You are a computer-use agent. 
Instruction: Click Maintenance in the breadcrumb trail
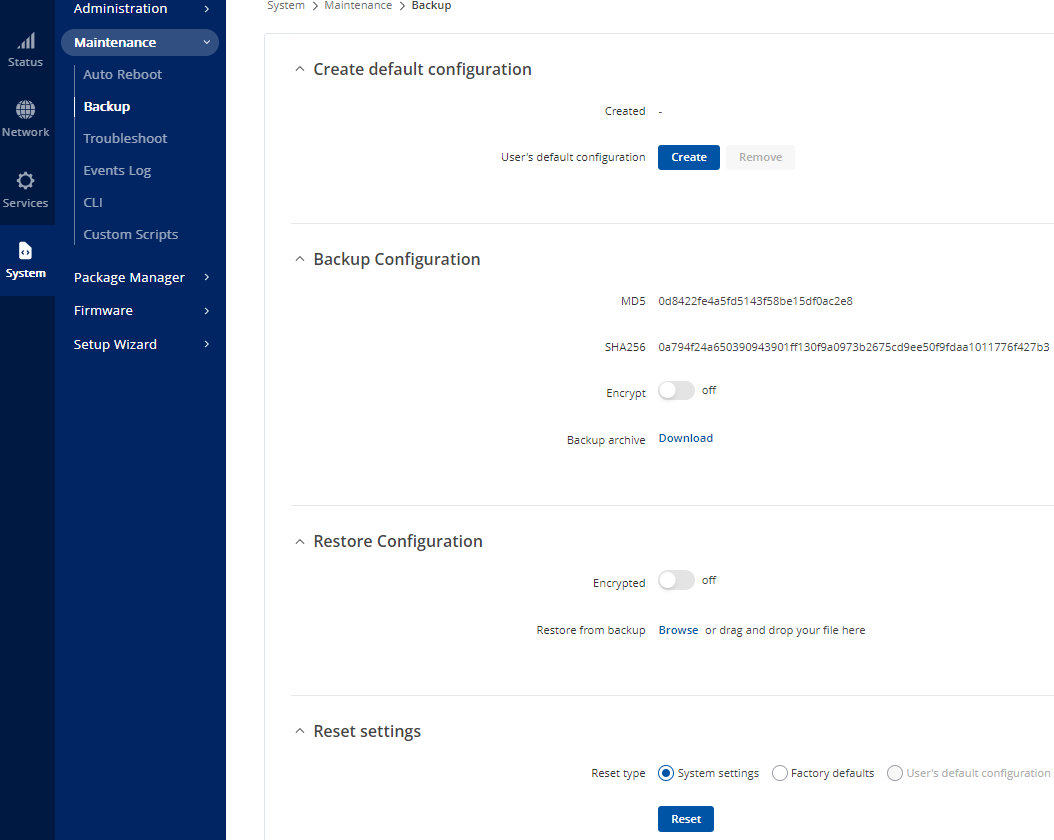(358, 6)
